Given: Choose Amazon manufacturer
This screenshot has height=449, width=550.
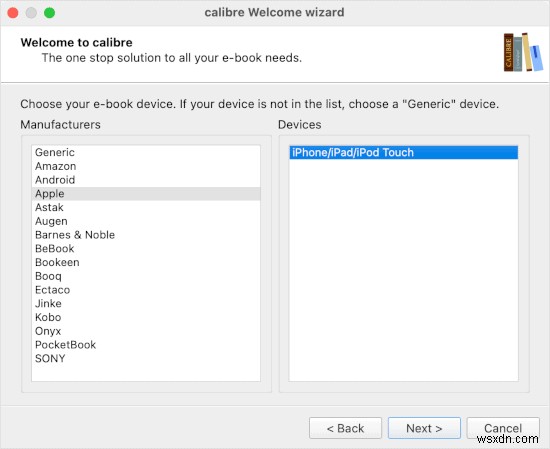Looking at the screenshot, I should tap(146, 166).
